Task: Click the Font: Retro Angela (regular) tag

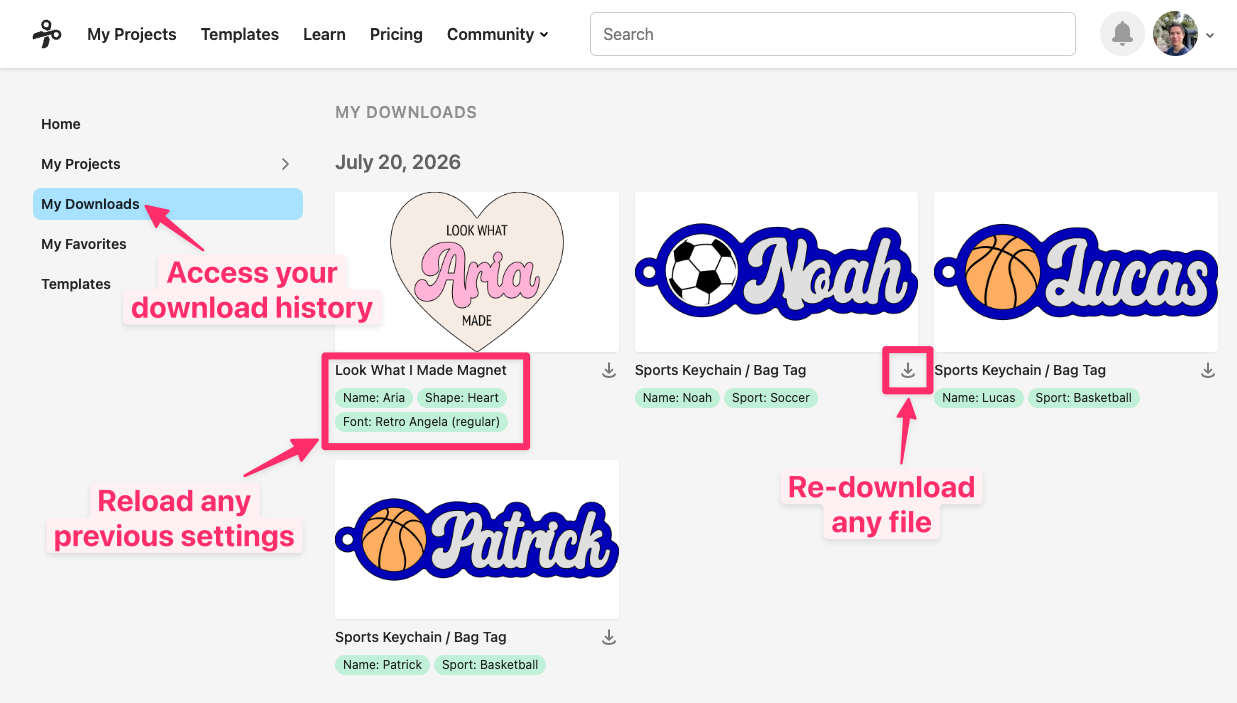Action: [x=421, y=422]
